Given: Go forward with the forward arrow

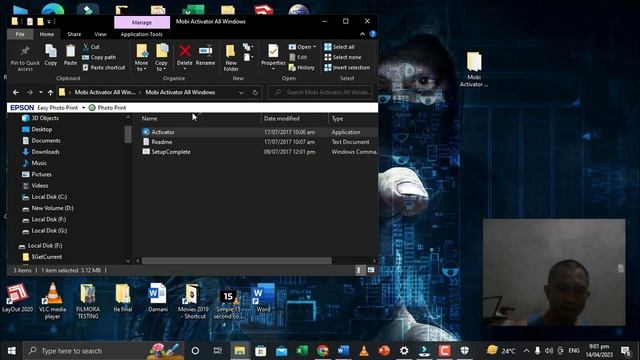Looking at the screenshot, I should (x=29, y=93).
